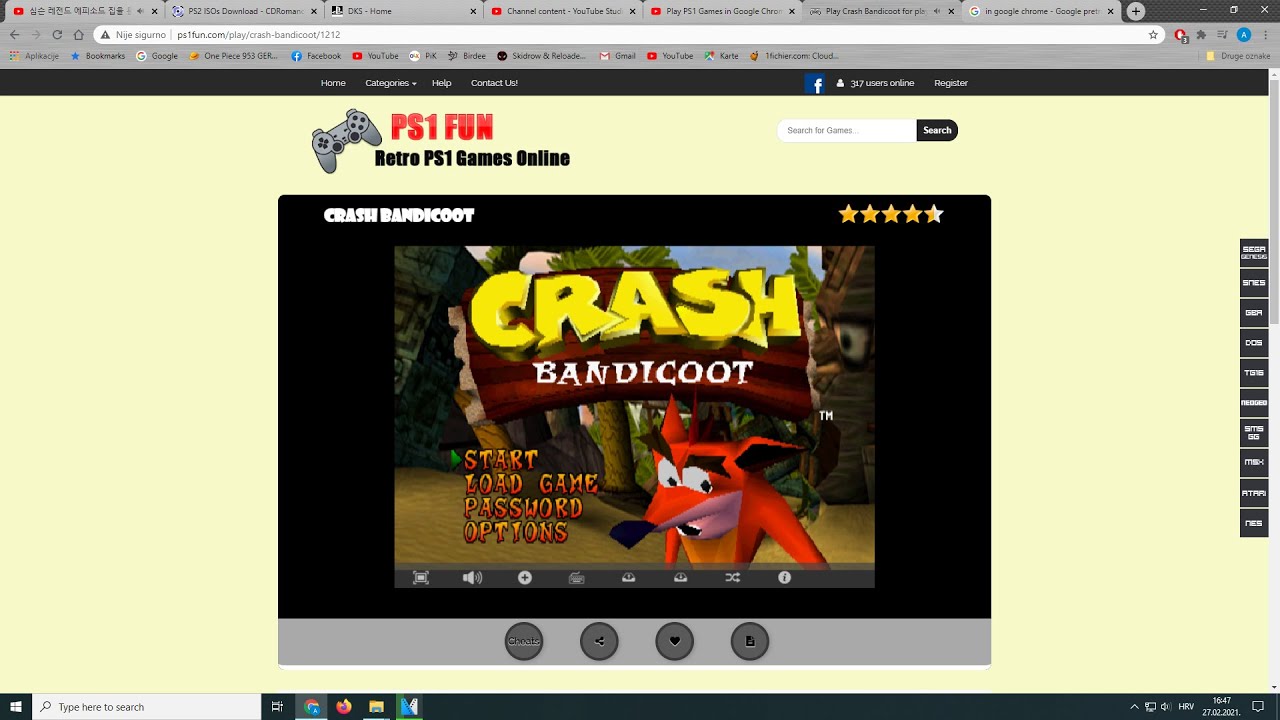Reload the page with the refresh icon
This screenshot has height=720, width=1280.
(x=57, y=34)
